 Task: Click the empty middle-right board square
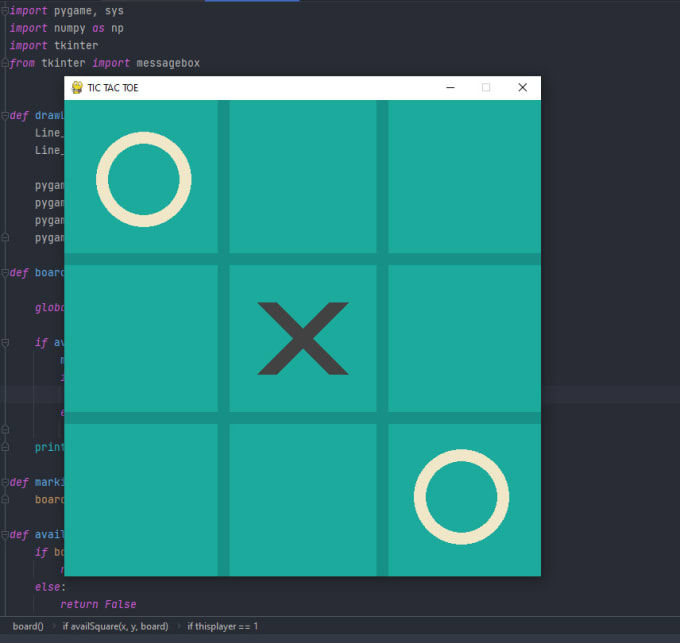click(x=464, y=339)
